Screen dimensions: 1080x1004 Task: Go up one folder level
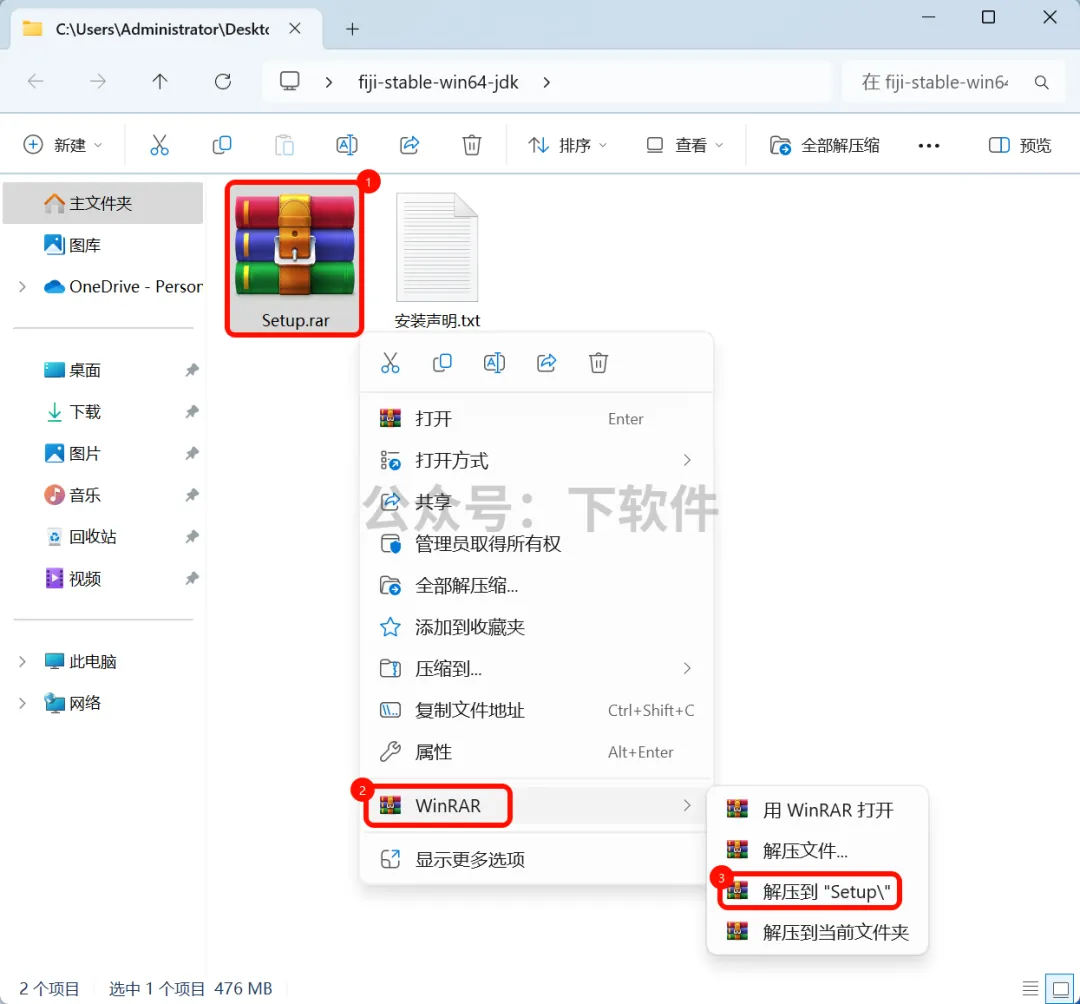click(x=160, y=82)
